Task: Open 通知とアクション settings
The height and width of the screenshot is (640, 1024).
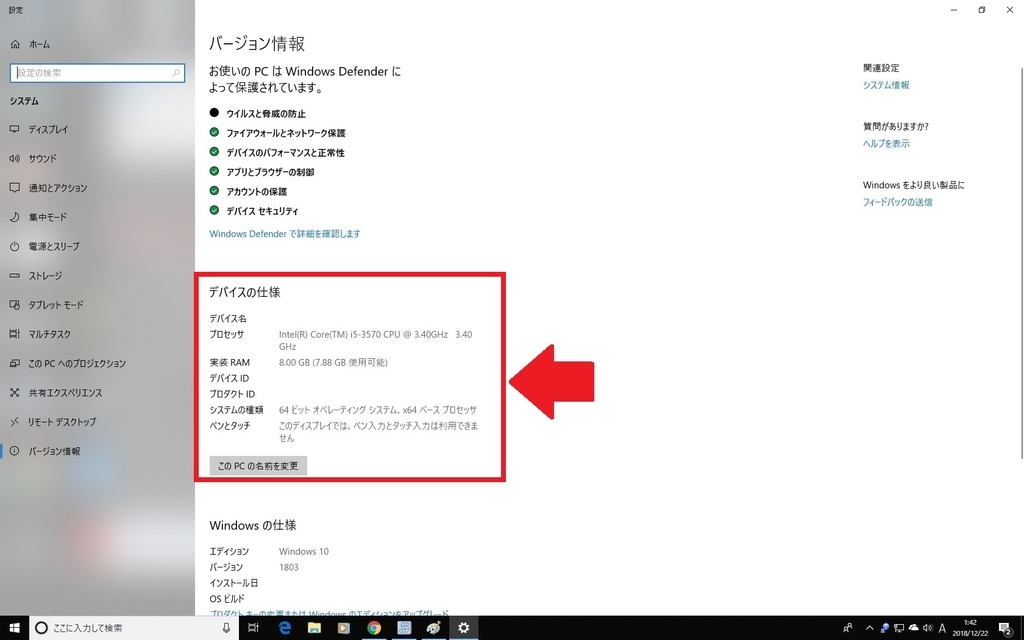Action: [x=57, y=188]
